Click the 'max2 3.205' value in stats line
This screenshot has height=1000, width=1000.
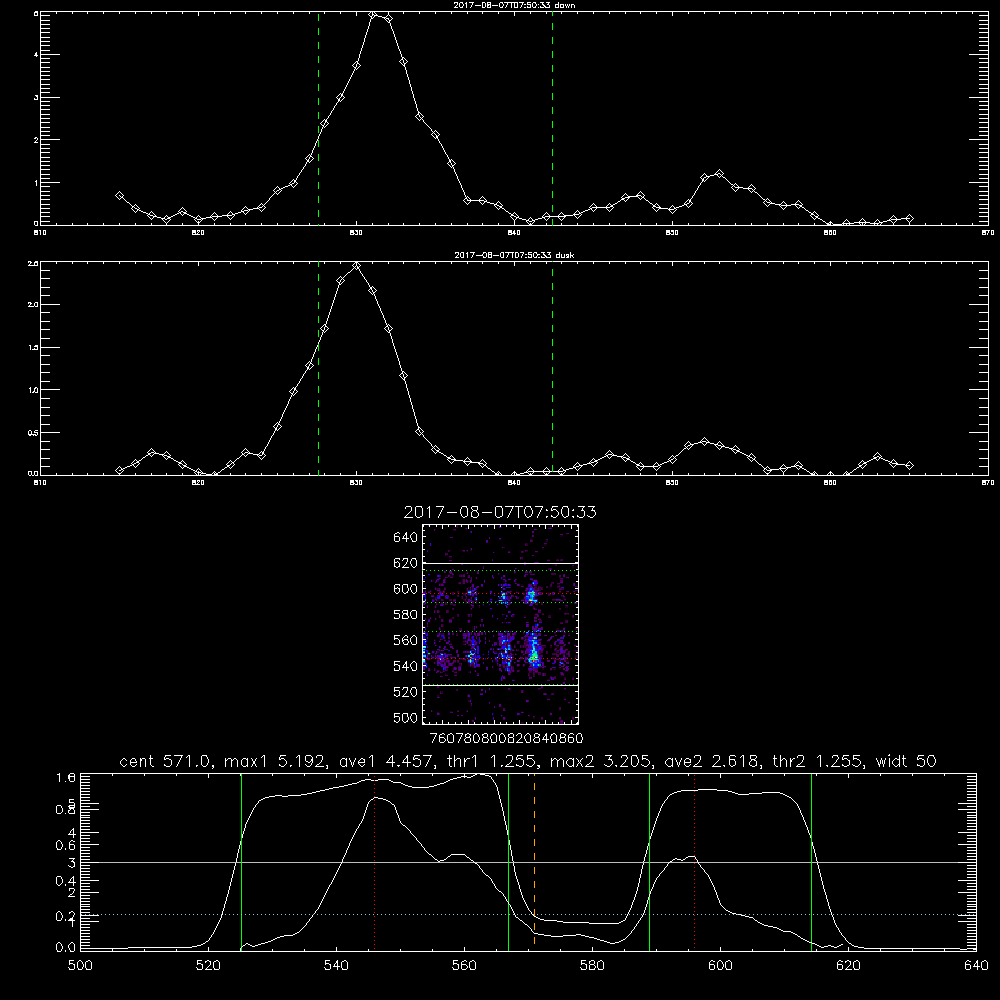click(601, 761)
